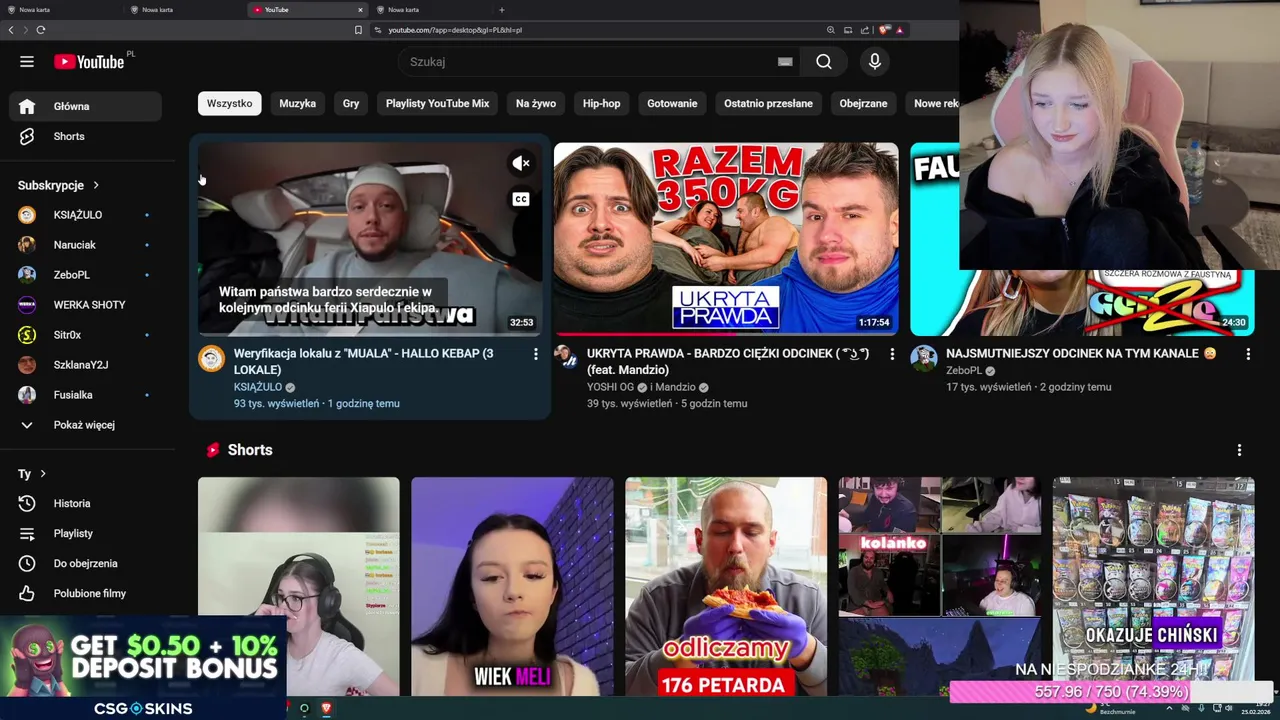Viewport: 1280px width, 720px height.
Task: Expand Pokaż więcej subscriptions
Action: tap(85, 425)
